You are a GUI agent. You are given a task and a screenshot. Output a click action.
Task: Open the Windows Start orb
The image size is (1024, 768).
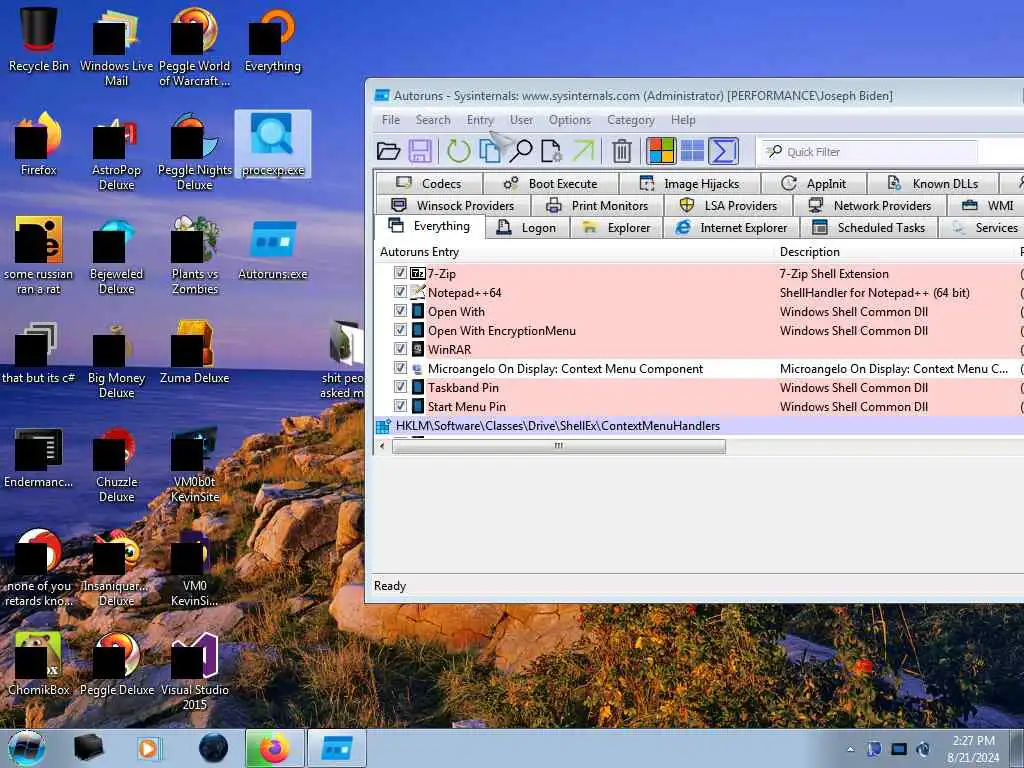coord(27,748)
